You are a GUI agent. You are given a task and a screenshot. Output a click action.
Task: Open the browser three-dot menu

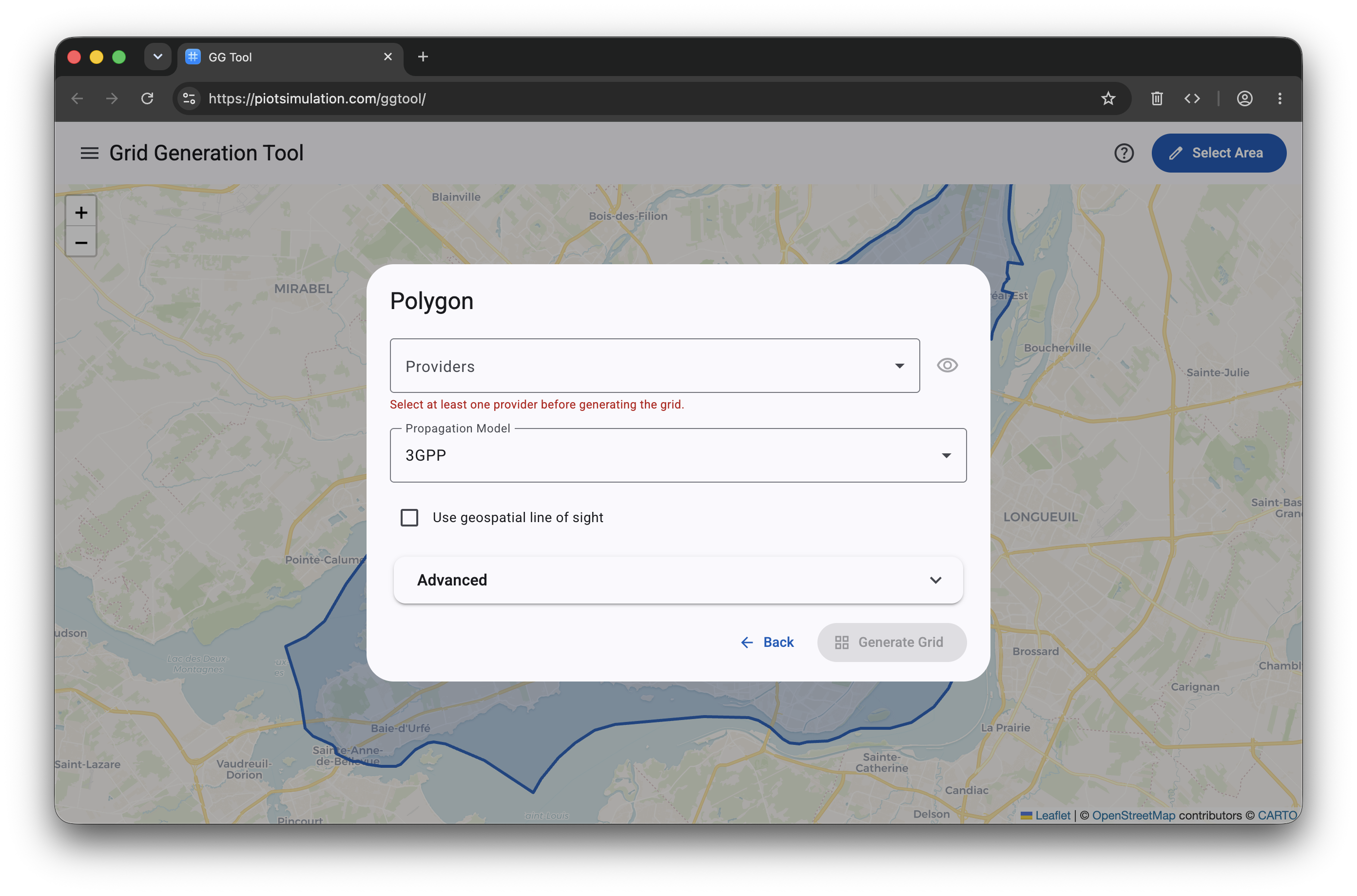point(1279,98)
